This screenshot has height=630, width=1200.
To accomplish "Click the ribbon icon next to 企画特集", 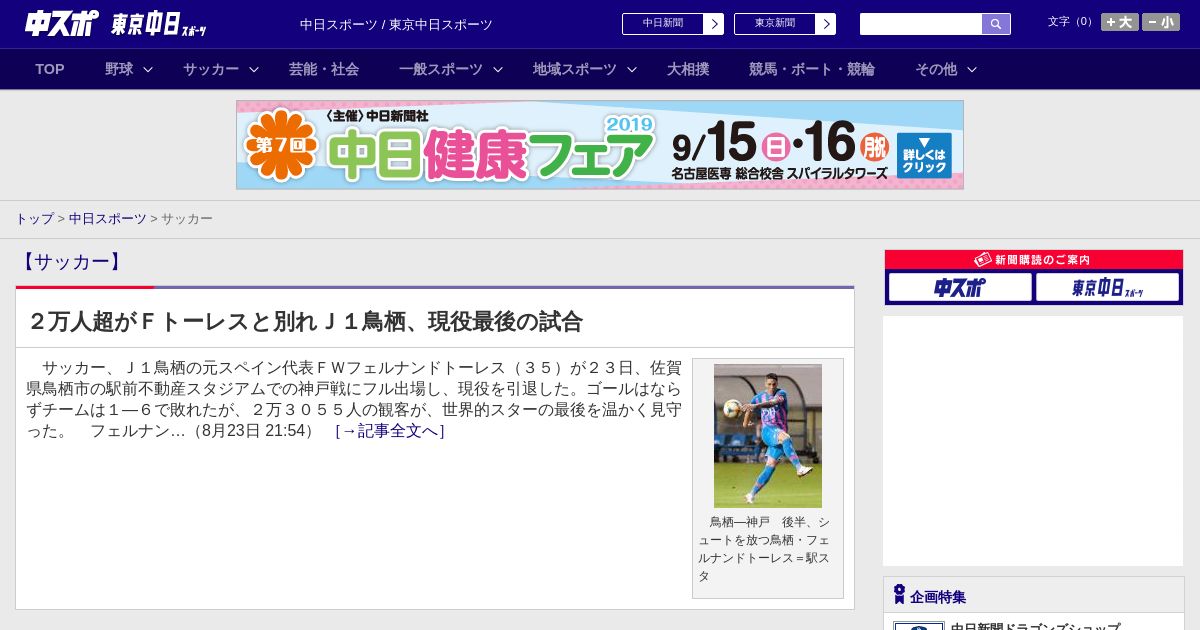I will 899,594.
